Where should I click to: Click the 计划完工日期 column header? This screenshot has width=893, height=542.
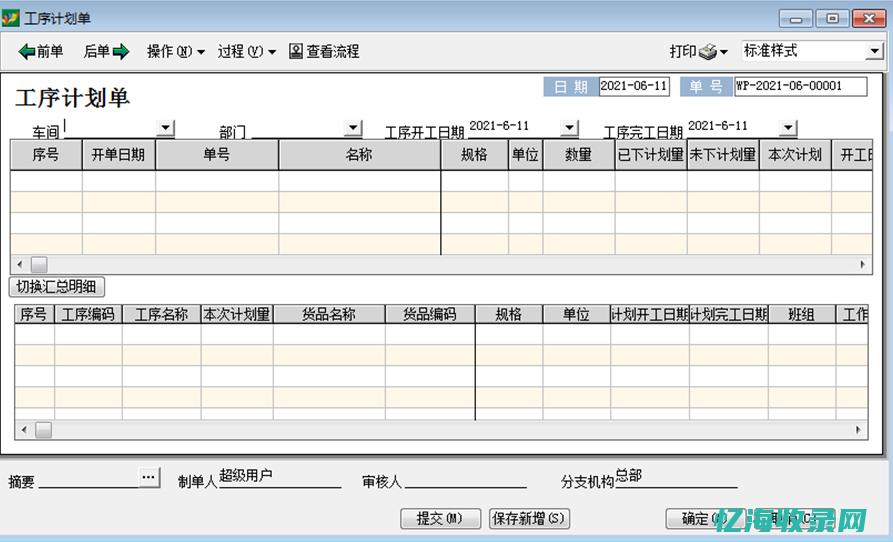[x=729, y=314]
